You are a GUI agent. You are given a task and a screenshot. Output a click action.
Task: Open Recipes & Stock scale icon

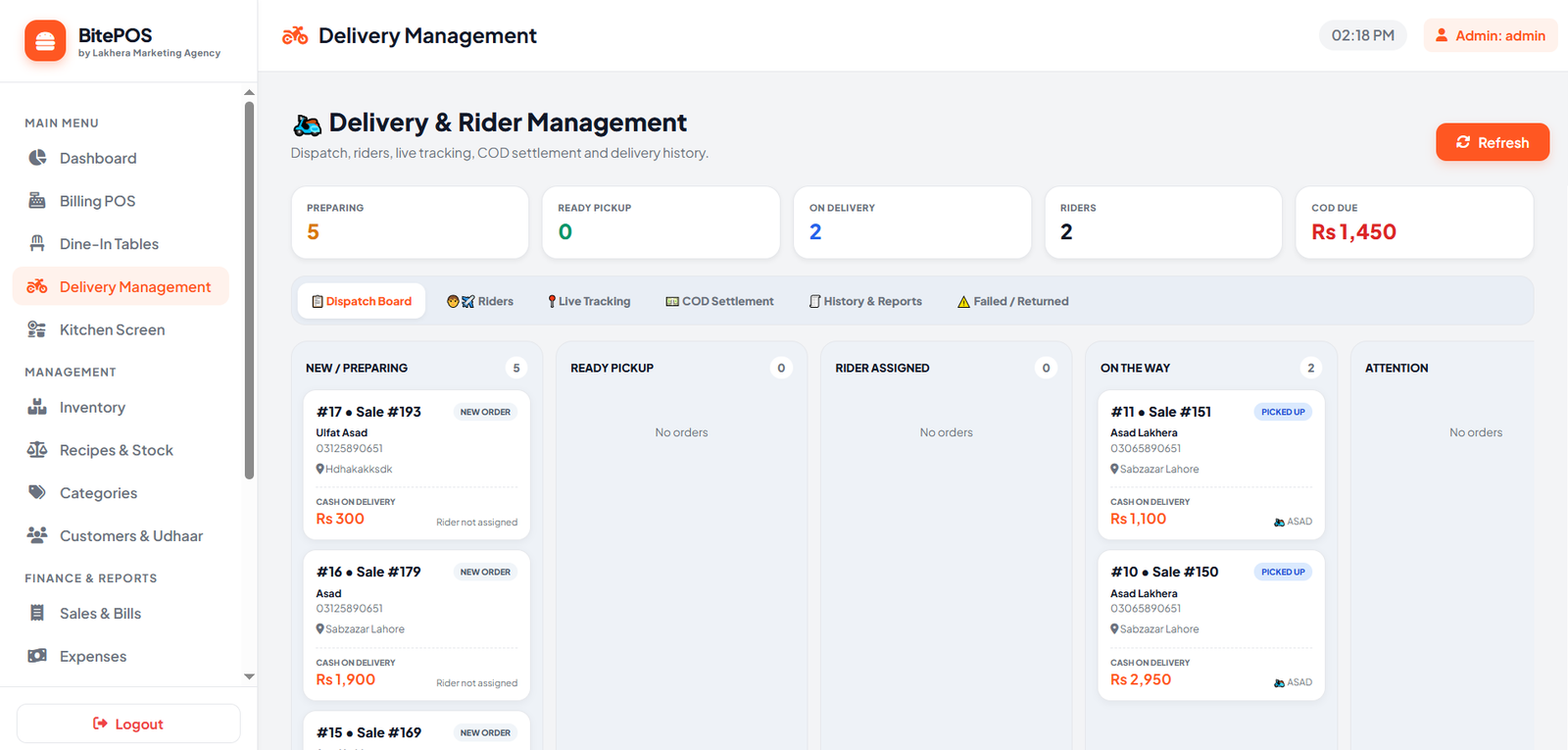point(37,450)
